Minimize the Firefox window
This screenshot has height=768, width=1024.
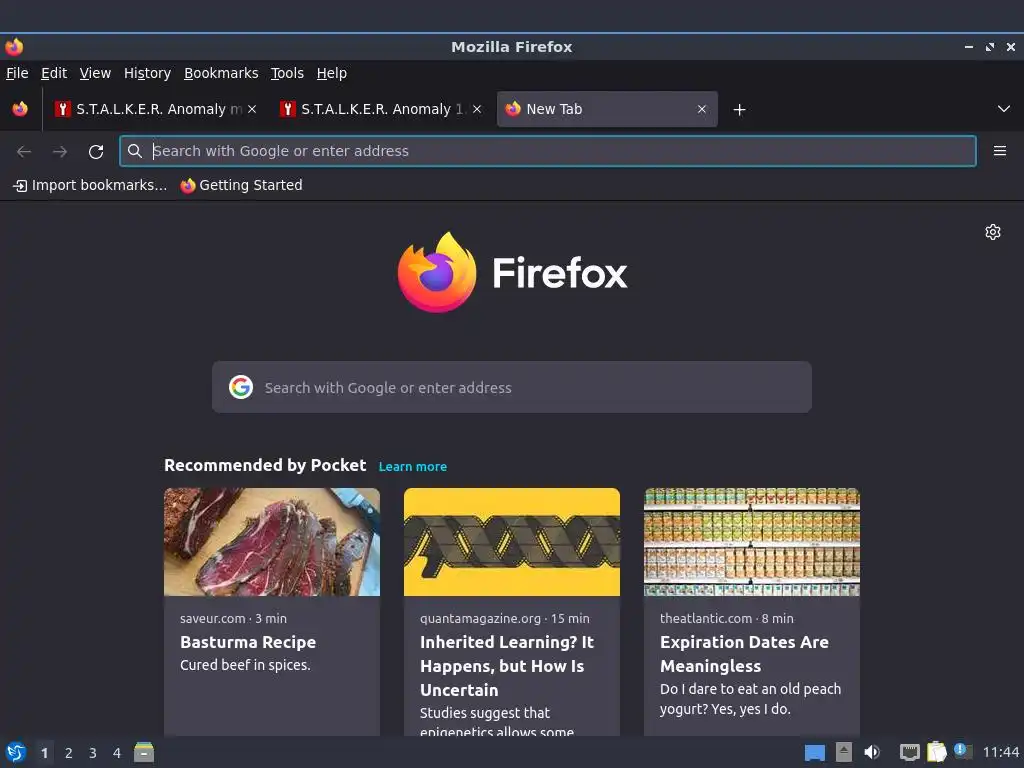pyautogui.click(x=968, y=47)
